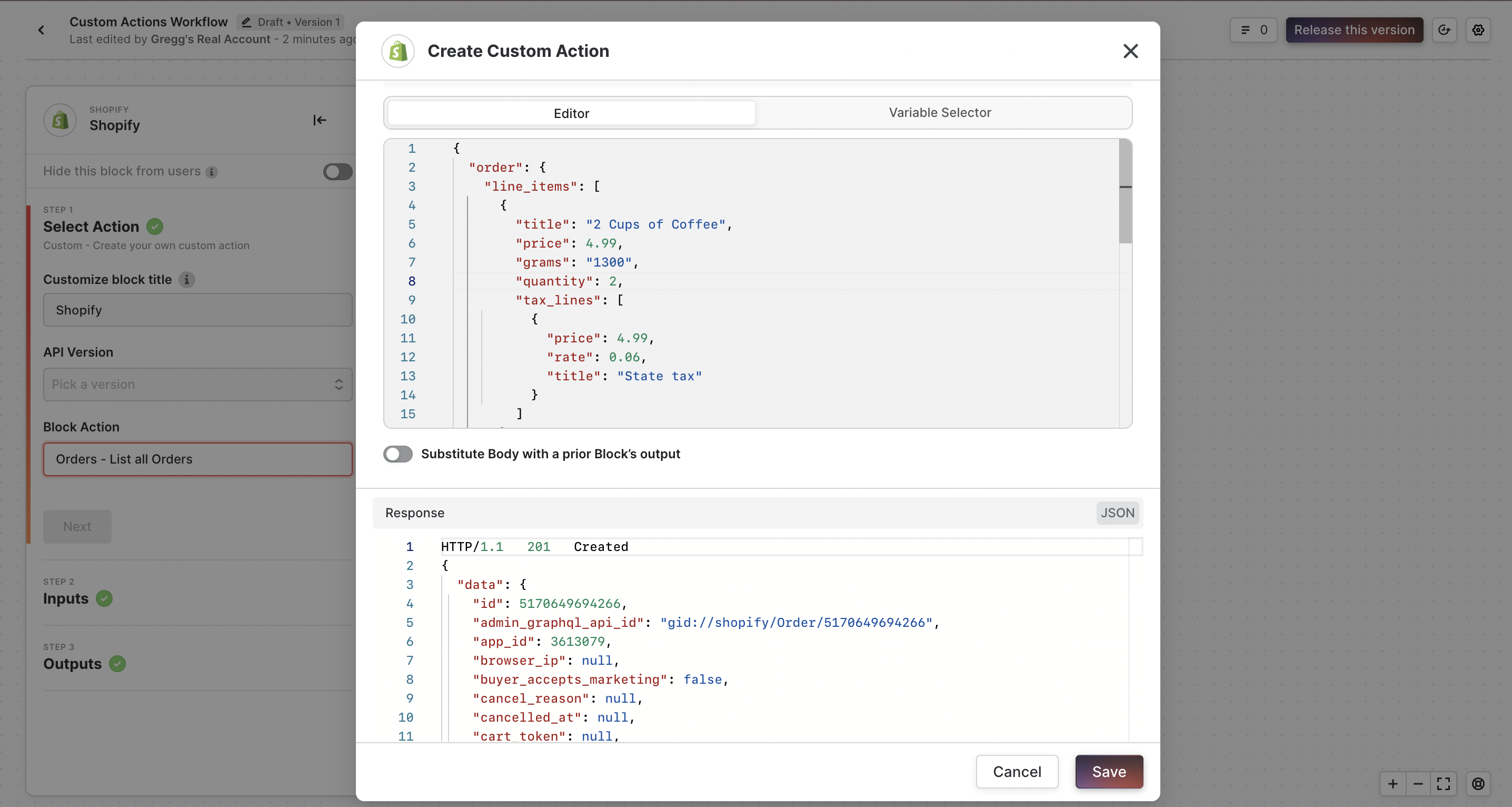Open version history icon
Screen dimensions: 1512x807
(x=1444, y=30)
